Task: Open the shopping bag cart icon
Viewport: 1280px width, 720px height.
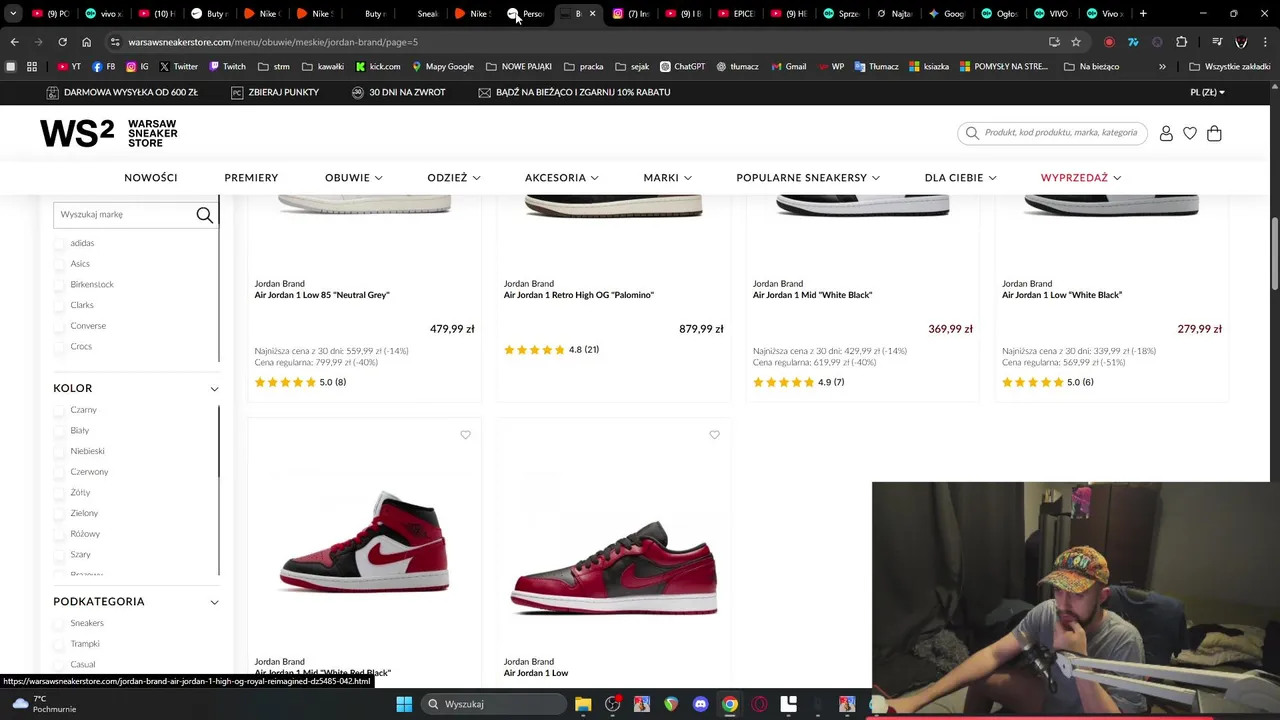Action: click(x=1214, y=133)
